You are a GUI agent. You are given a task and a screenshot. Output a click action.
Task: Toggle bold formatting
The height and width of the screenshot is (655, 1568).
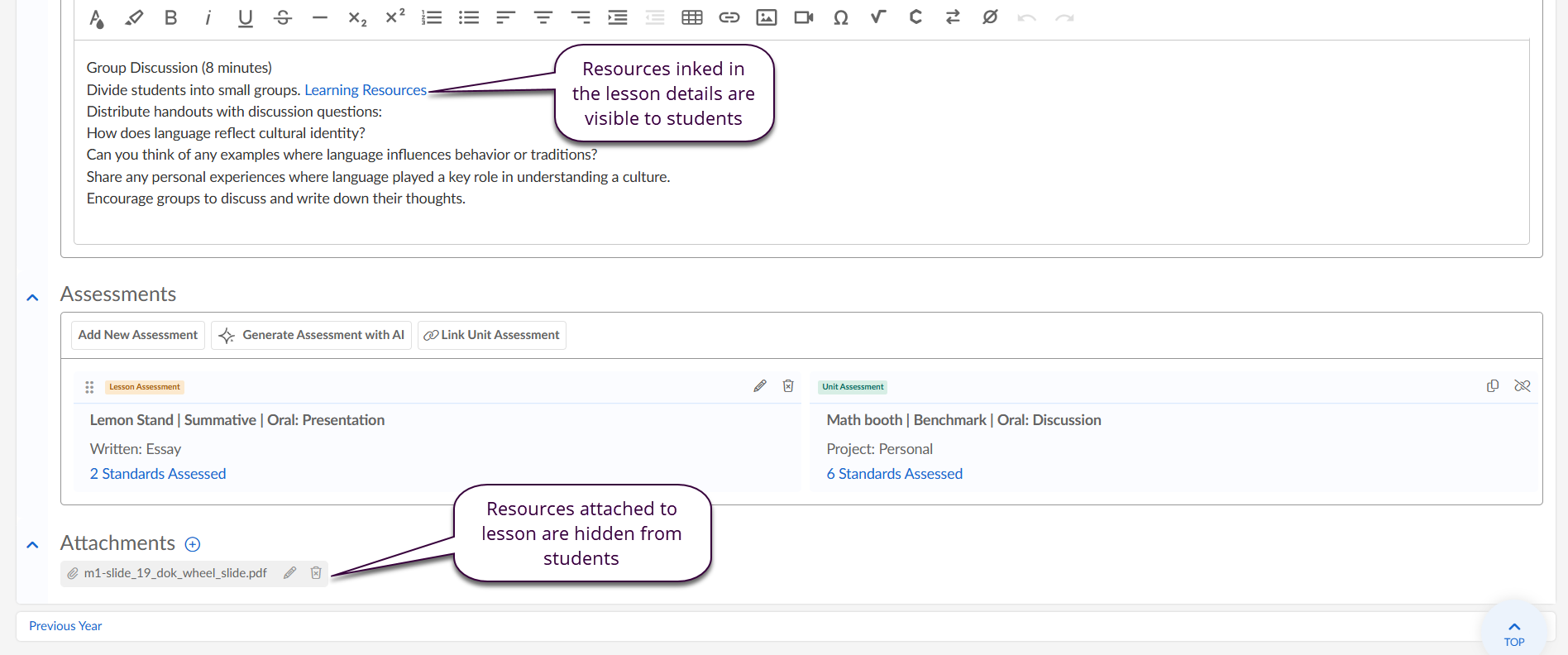point(170,17)
